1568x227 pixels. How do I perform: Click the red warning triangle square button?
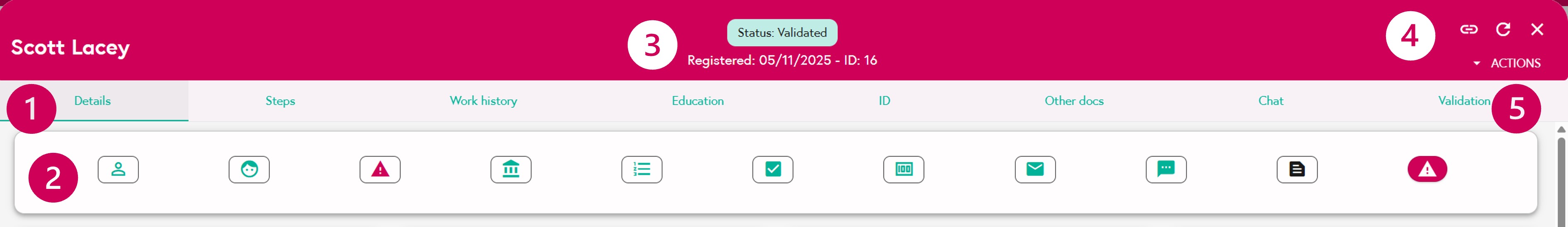coord(380,169)
